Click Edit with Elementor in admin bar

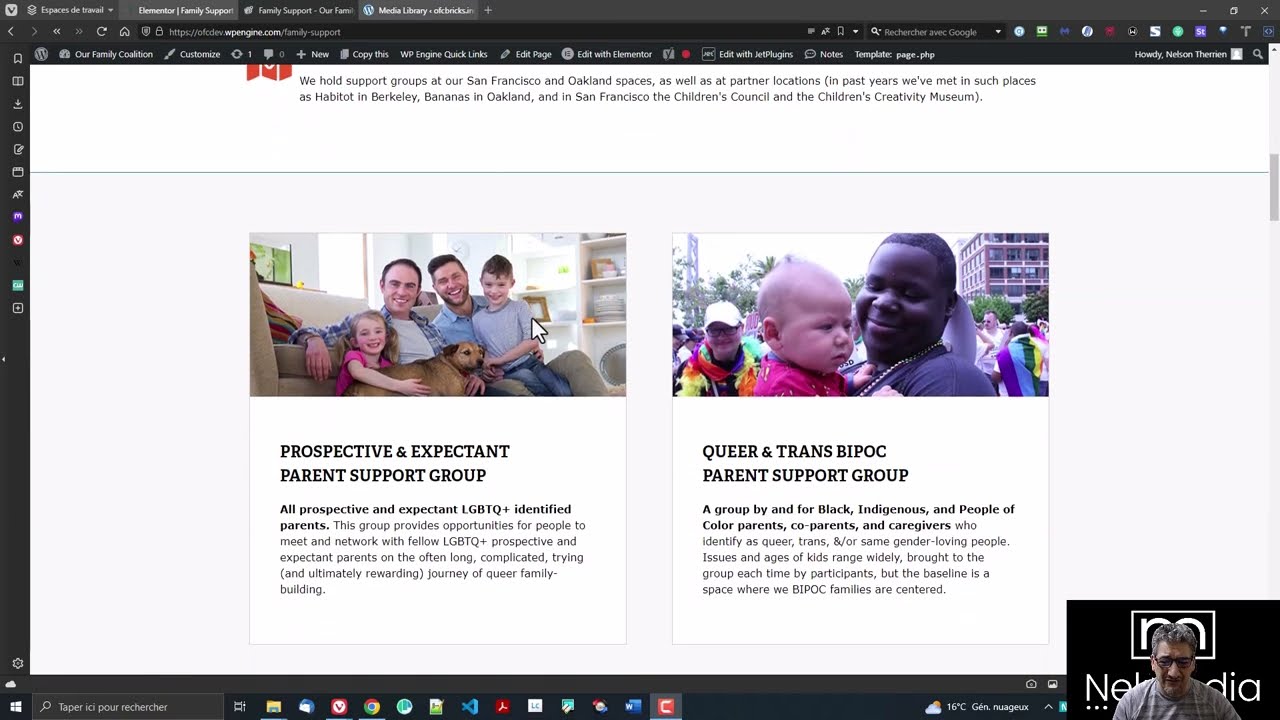(x=607, y=54)
